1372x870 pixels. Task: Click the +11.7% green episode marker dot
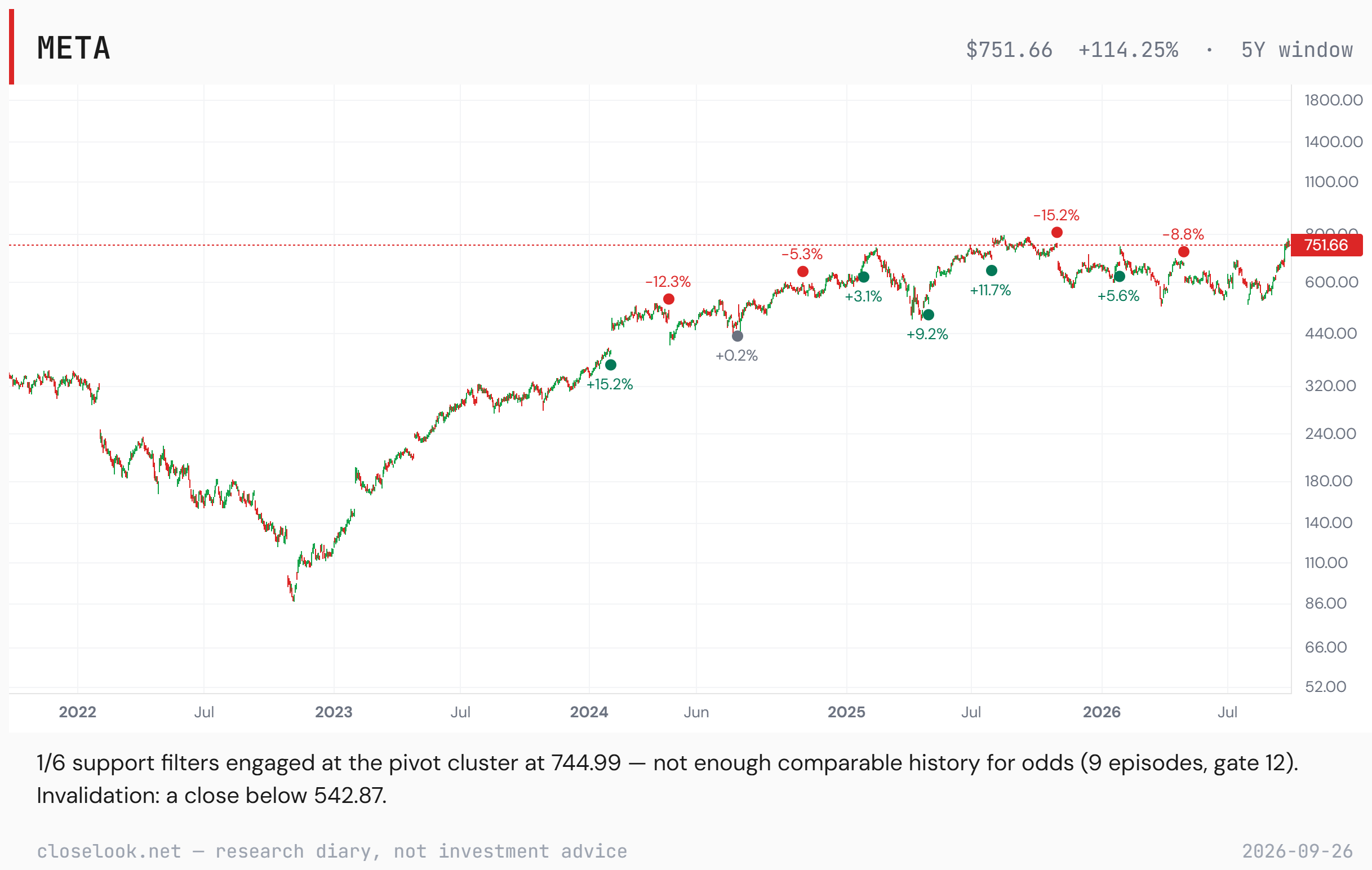point(992,270)
